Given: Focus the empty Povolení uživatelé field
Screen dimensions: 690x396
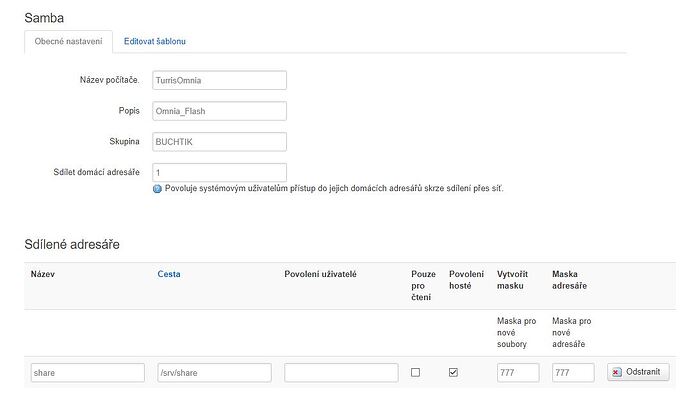Looking at the screenshot, I should (341, 373).
